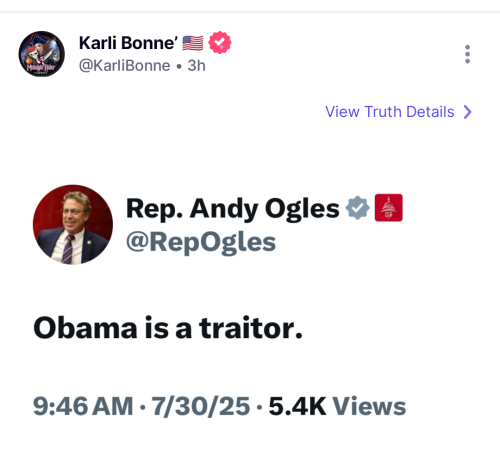Click the 9:46 AM time stamp
The height and width of the screenshot is (456, 500).
83,406
